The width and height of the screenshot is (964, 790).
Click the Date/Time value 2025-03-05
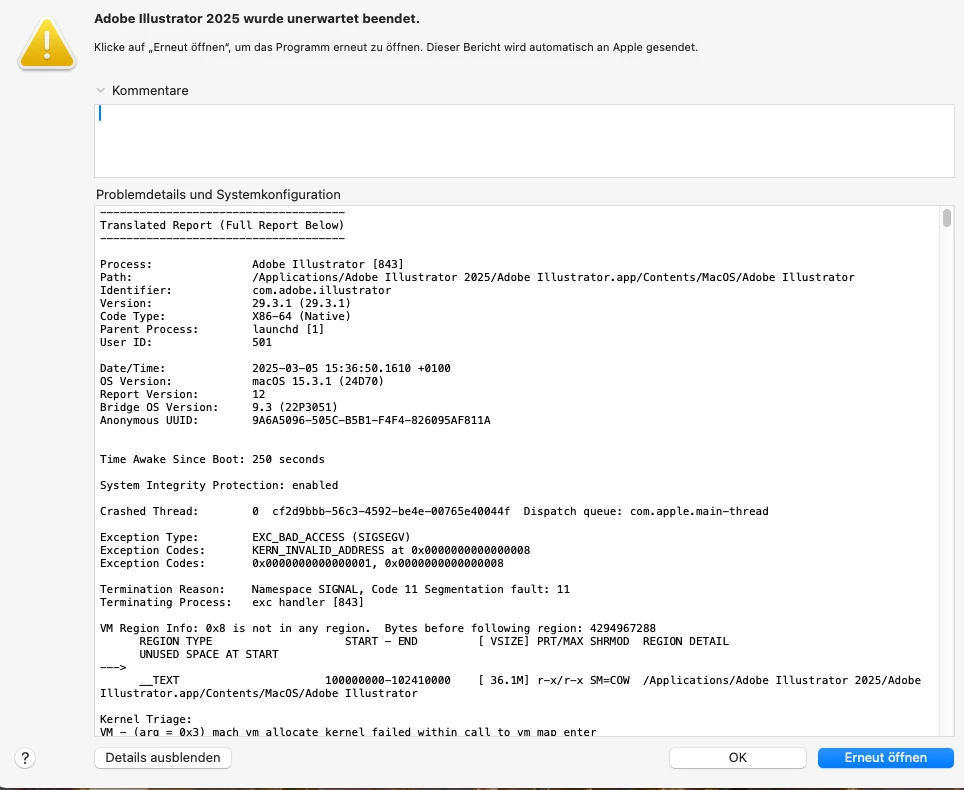click(351, 368)
